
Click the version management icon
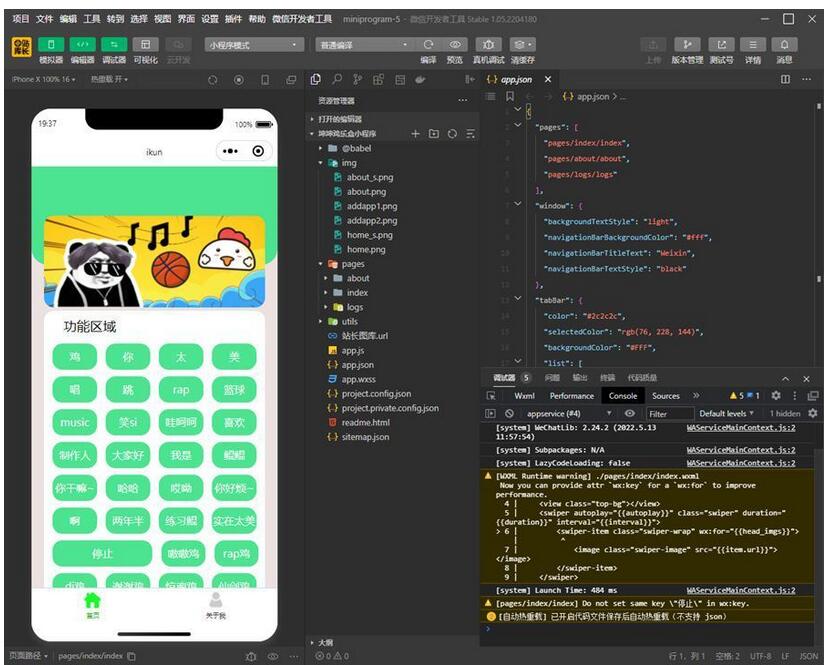687,45
